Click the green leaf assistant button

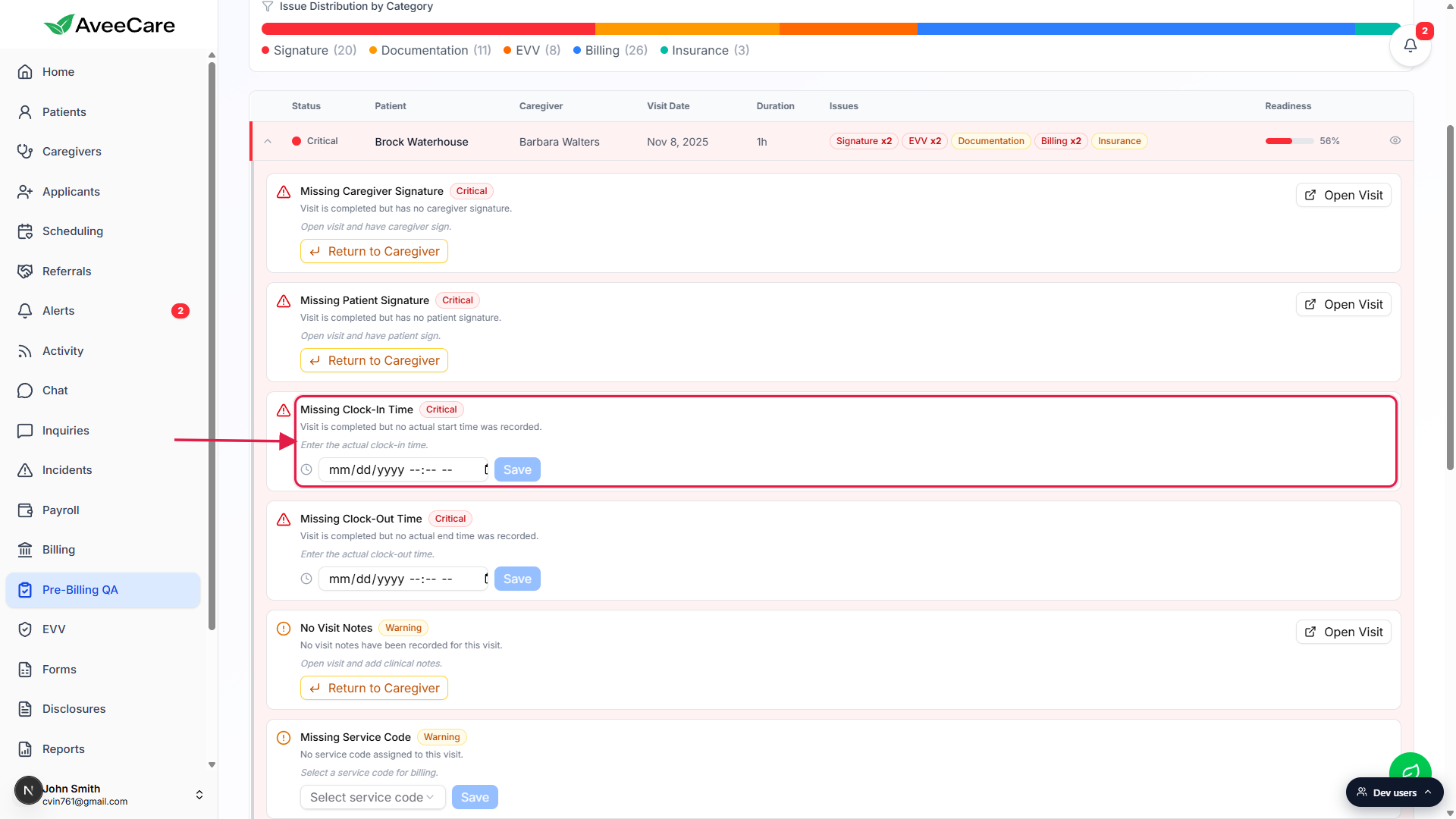tap(1410, 767)
